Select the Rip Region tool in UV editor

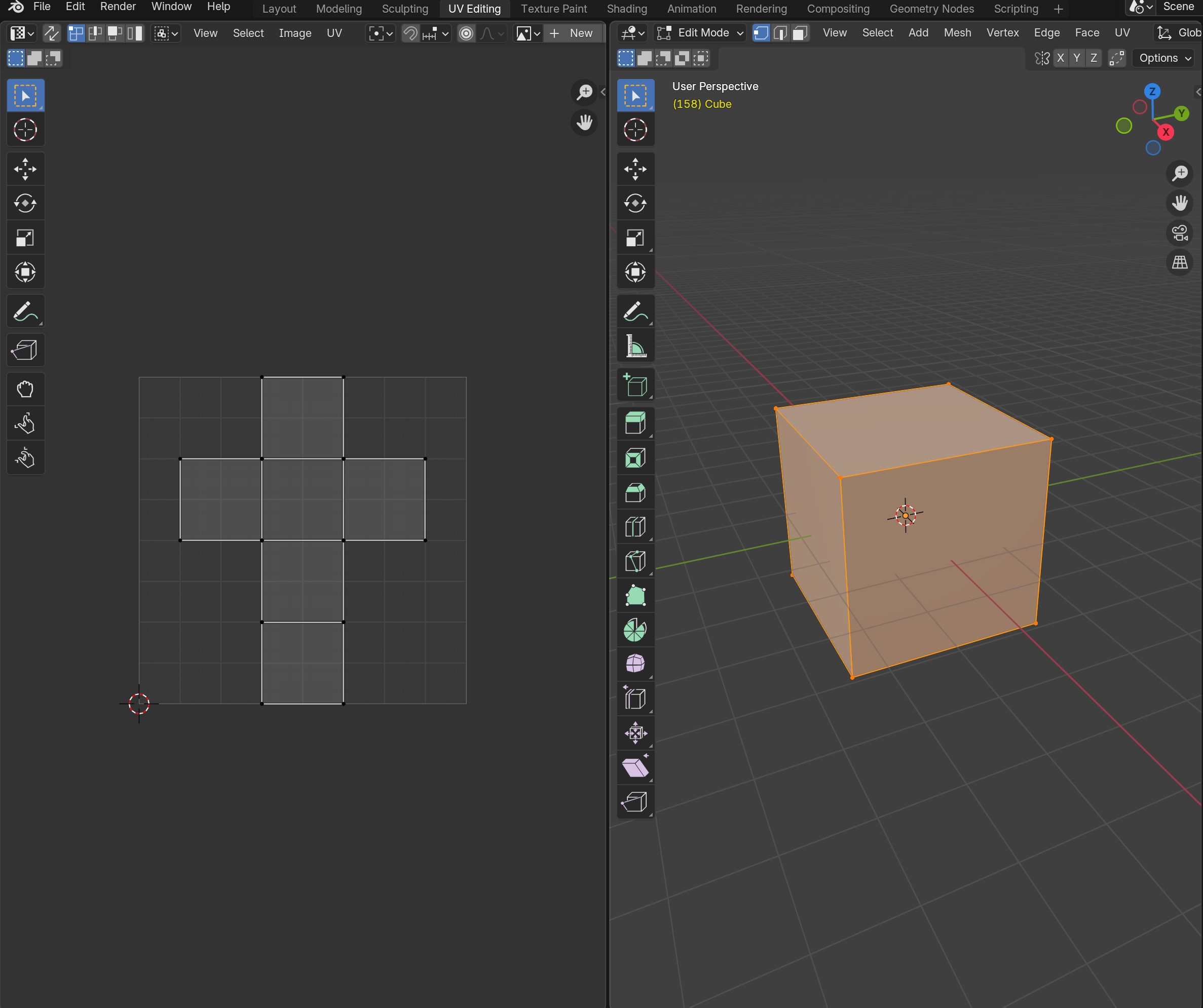[x=25, y=350]
